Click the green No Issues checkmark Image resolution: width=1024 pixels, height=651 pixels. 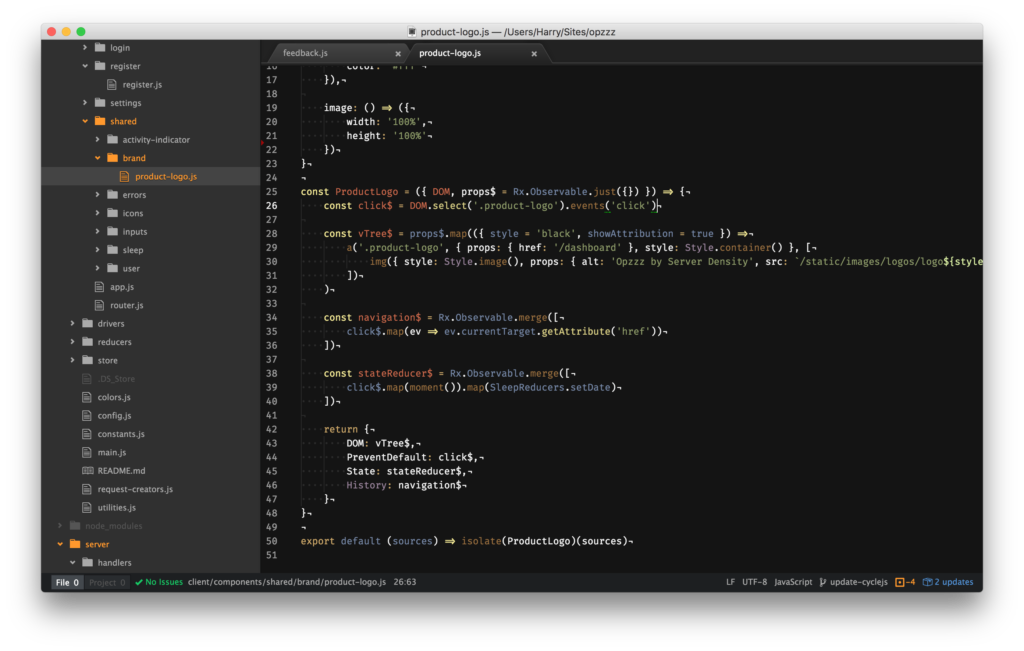[139, 582]
